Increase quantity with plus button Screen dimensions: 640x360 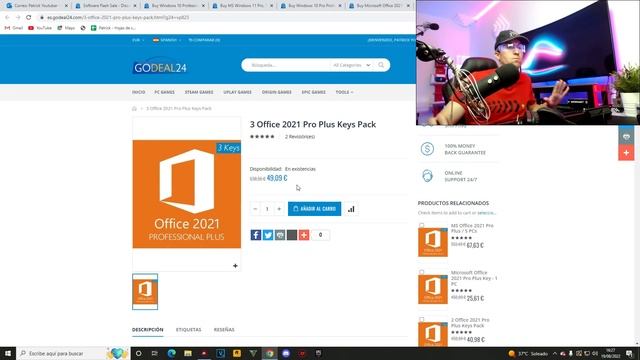(x=279, y=209)
